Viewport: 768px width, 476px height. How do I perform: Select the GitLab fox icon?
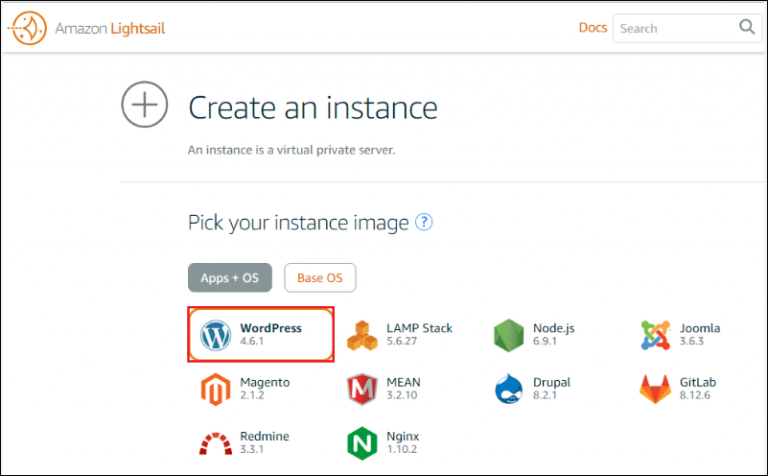click(656, 389)
